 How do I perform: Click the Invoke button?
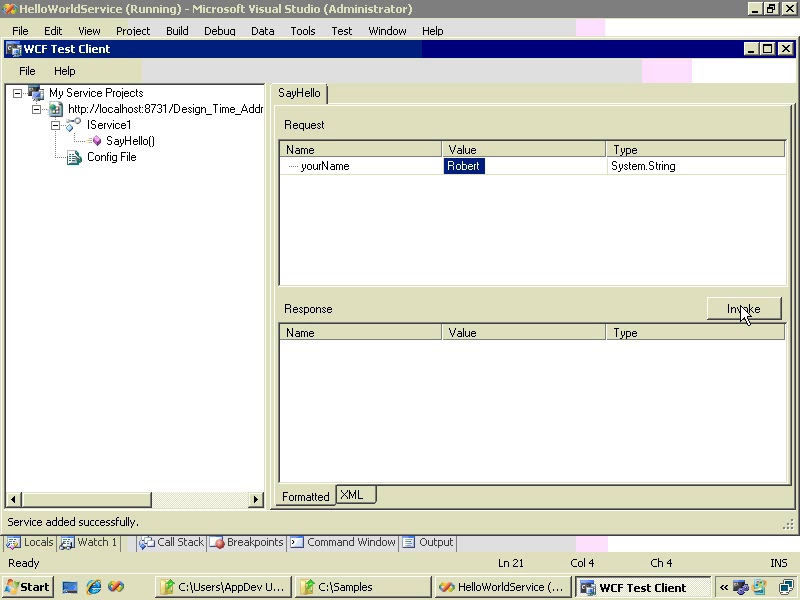tap(744, 309)
